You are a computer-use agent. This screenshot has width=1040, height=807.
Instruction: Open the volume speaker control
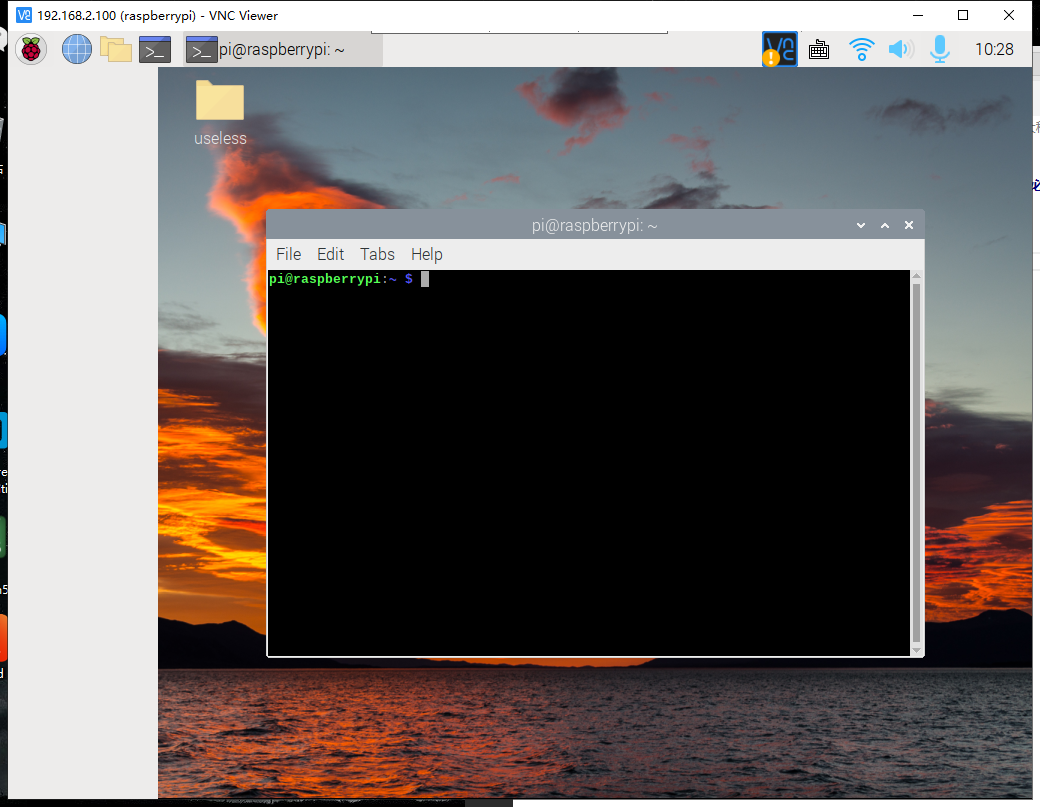point(901,49)
